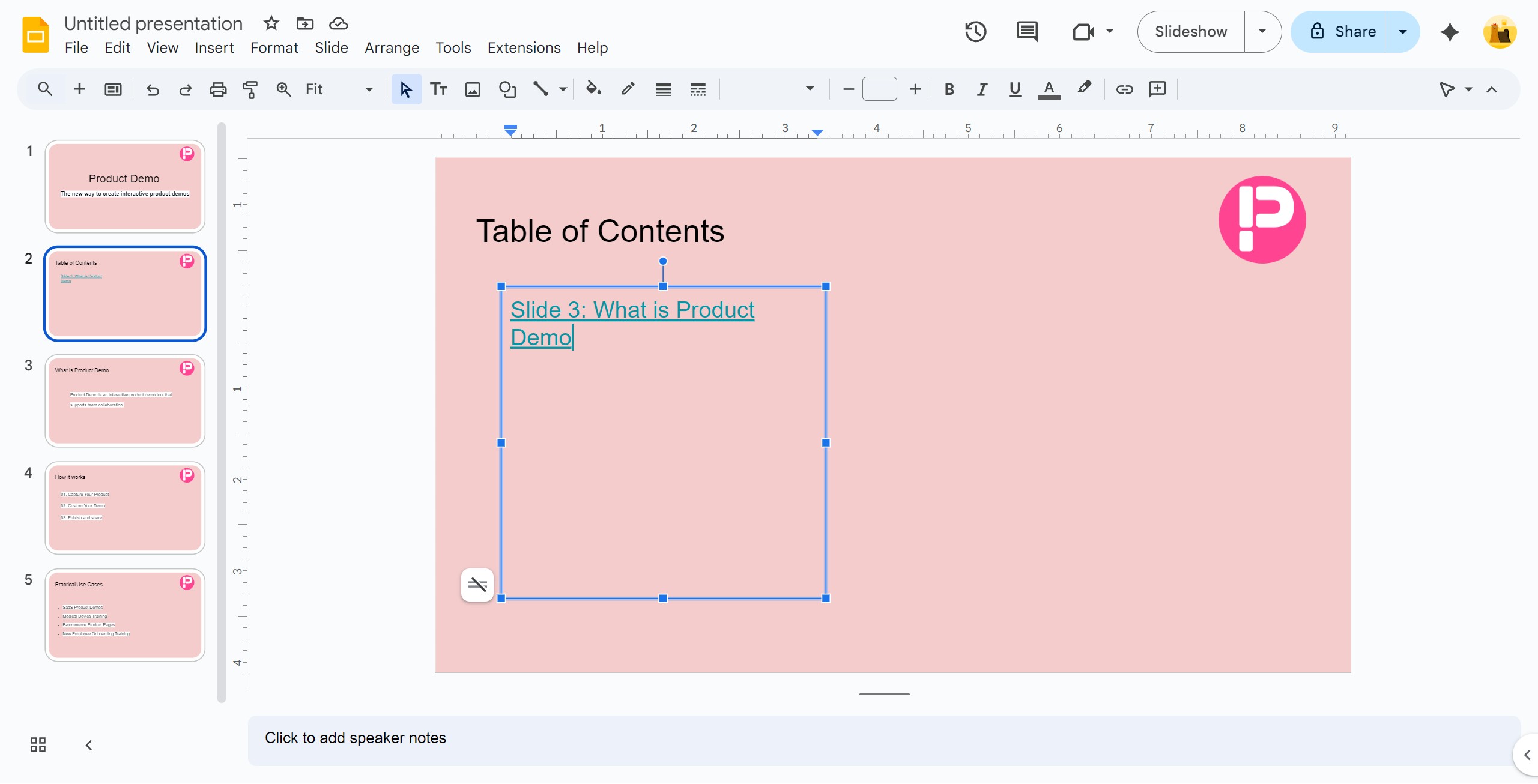Open the border color pencil

pos(628,89)
